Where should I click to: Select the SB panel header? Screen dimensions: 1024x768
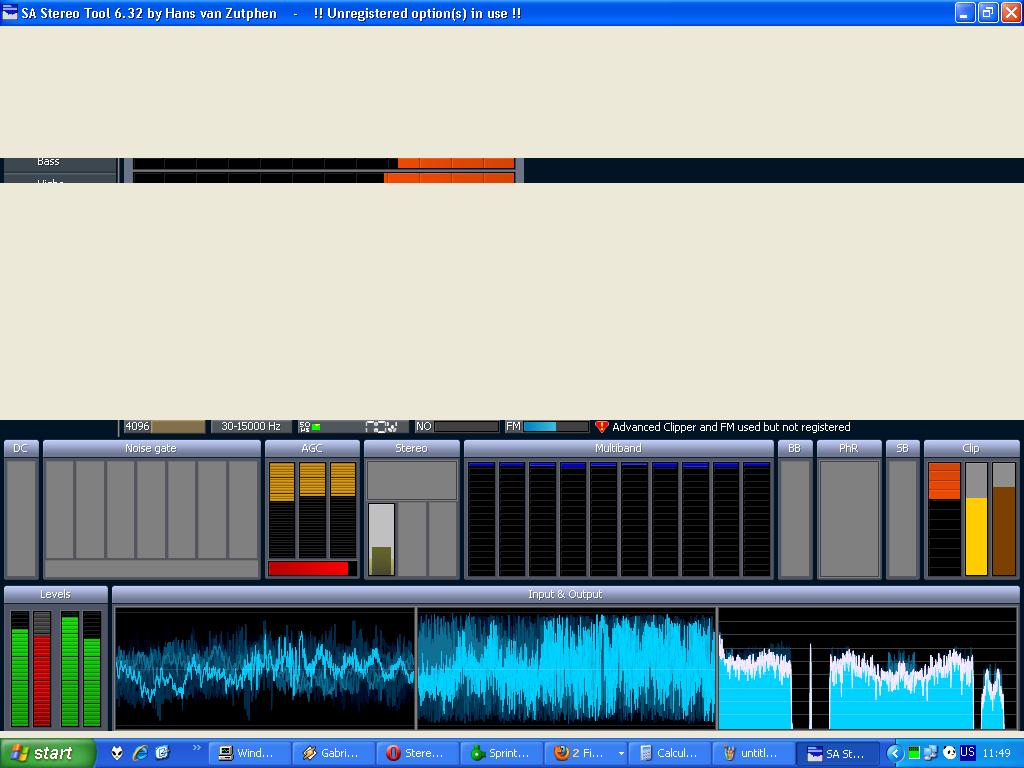903,448
